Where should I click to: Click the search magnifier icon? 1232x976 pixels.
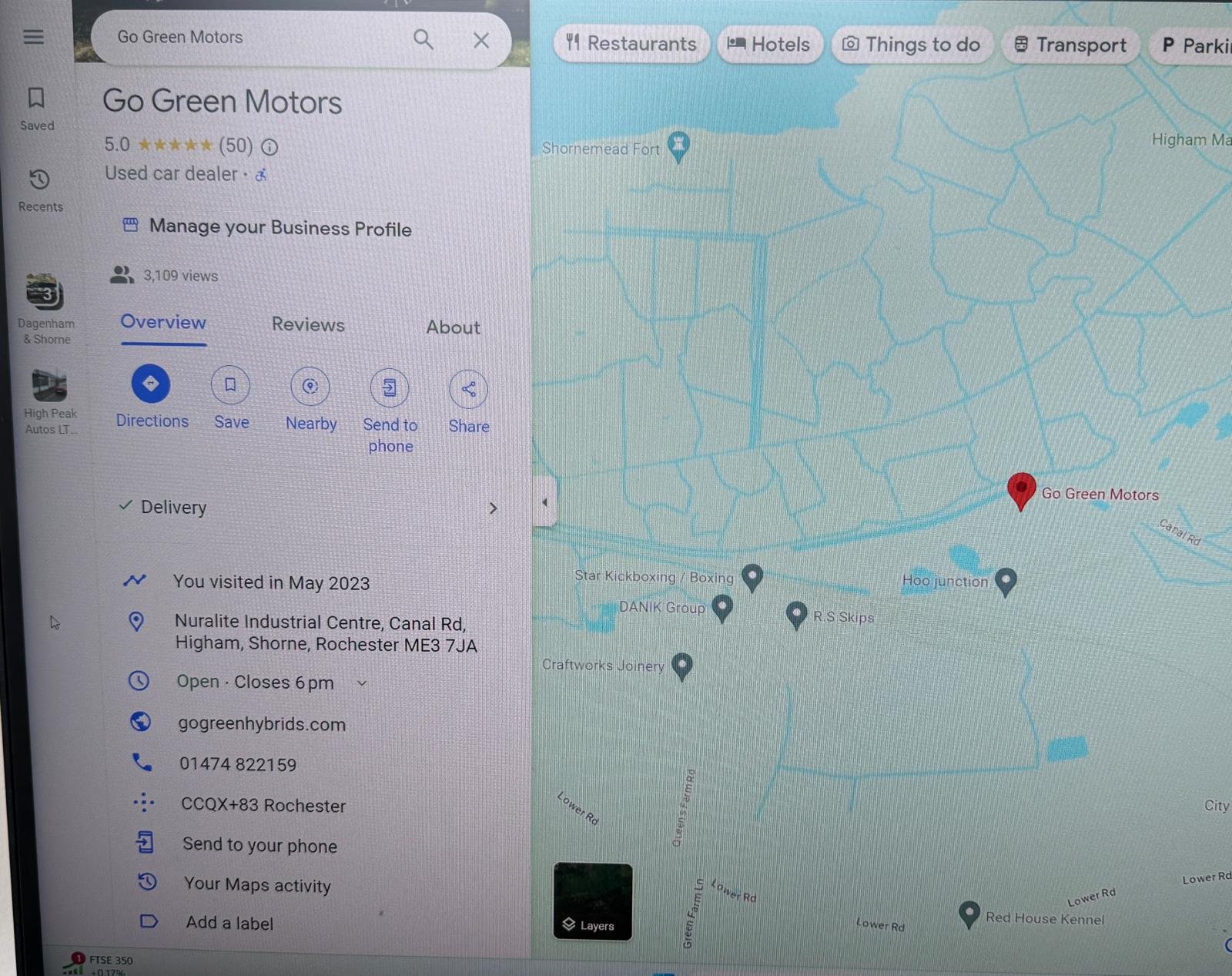423,39
